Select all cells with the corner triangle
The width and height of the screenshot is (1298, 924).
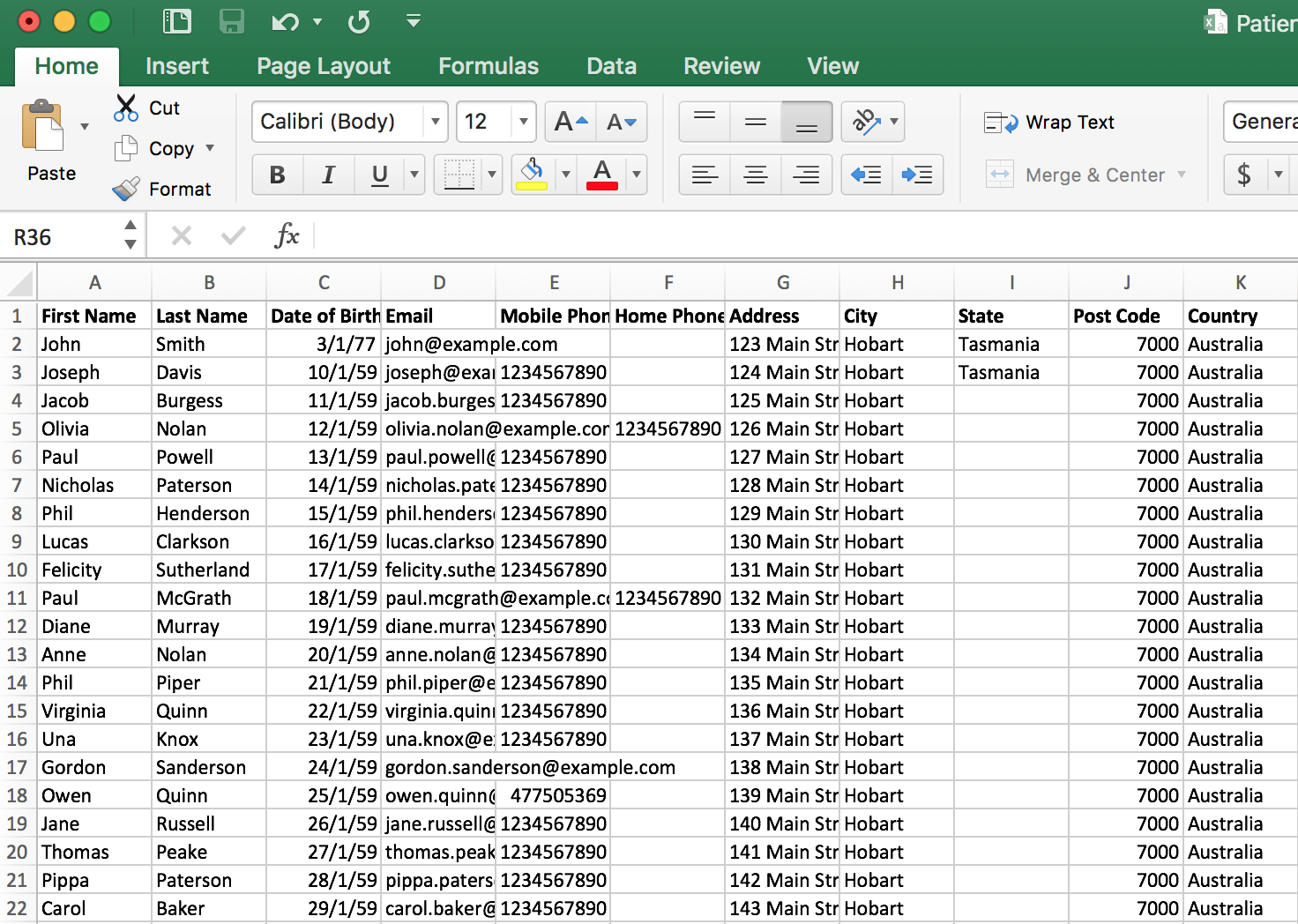[x=19, y=283]
